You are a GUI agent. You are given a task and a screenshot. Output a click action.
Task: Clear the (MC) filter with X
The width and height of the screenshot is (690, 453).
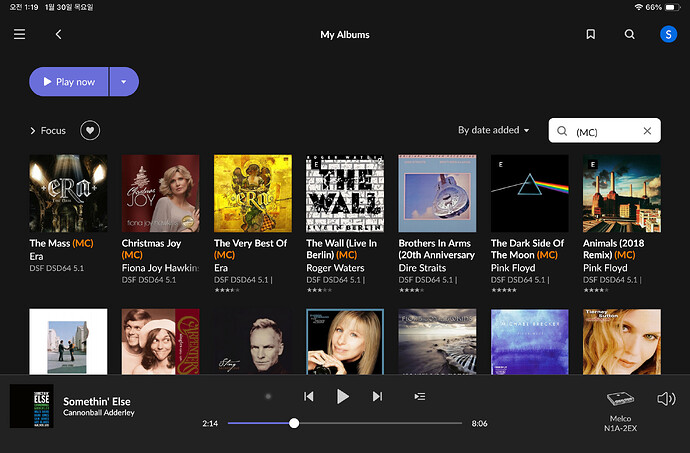[647, 131]
